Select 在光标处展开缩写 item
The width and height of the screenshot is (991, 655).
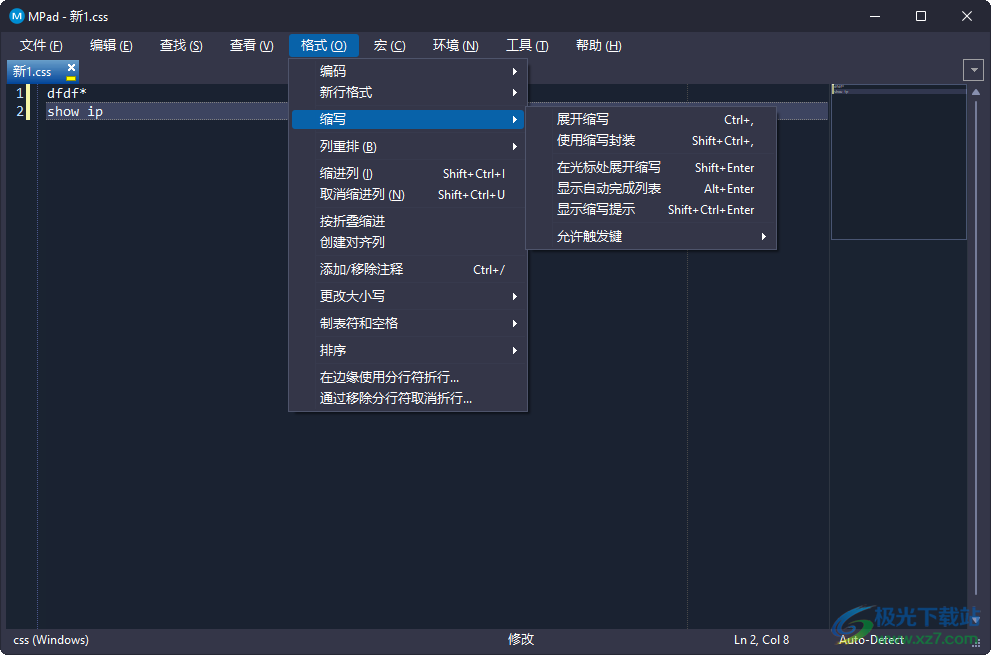coord(651,168)
